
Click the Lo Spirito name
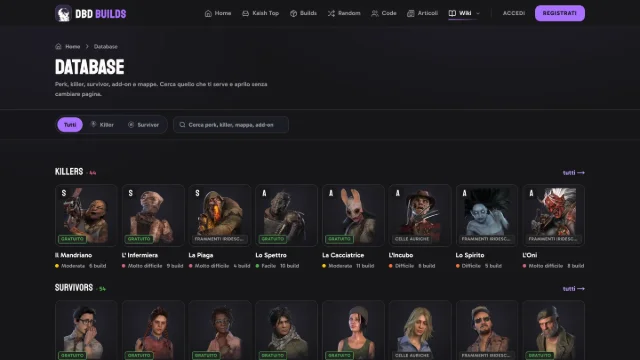click(470, 255)
